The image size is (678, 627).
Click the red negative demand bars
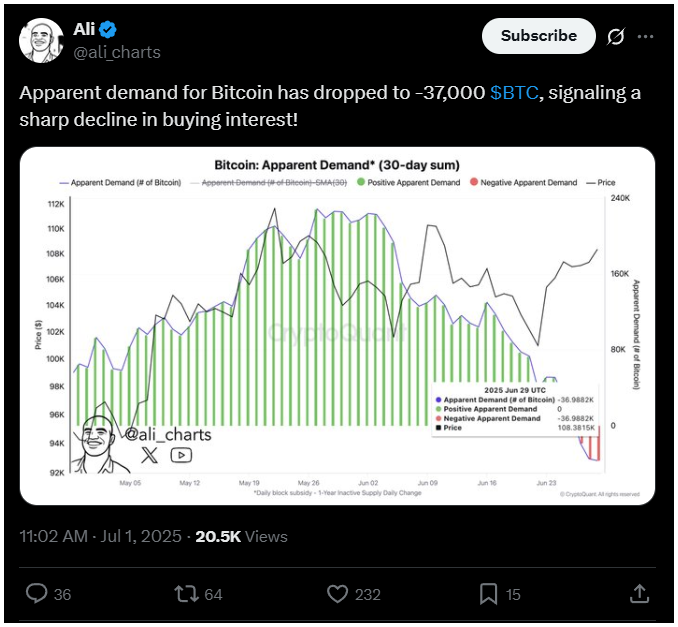(x=590, y=444)
